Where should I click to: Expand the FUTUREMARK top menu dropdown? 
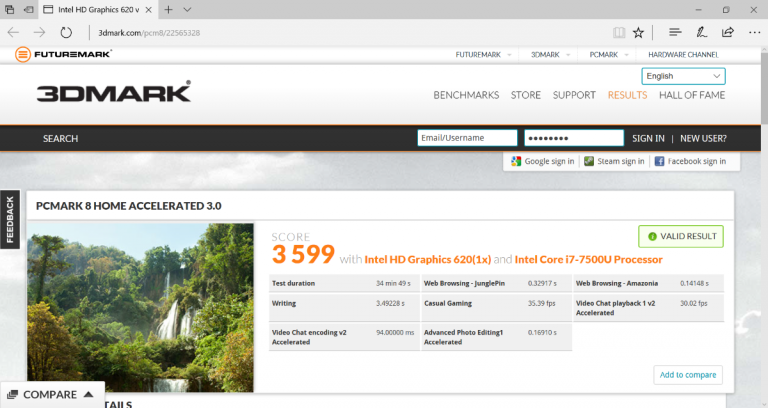[484, 54]
